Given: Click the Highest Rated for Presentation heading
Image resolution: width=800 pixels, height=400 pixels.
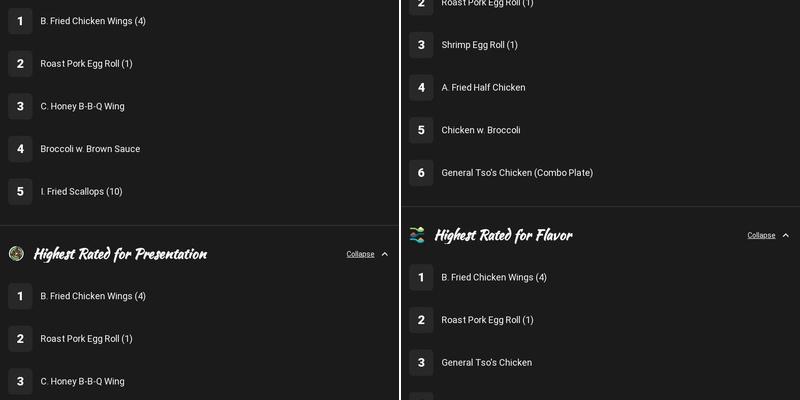Looking at the screenshot, I should point(120,254).
